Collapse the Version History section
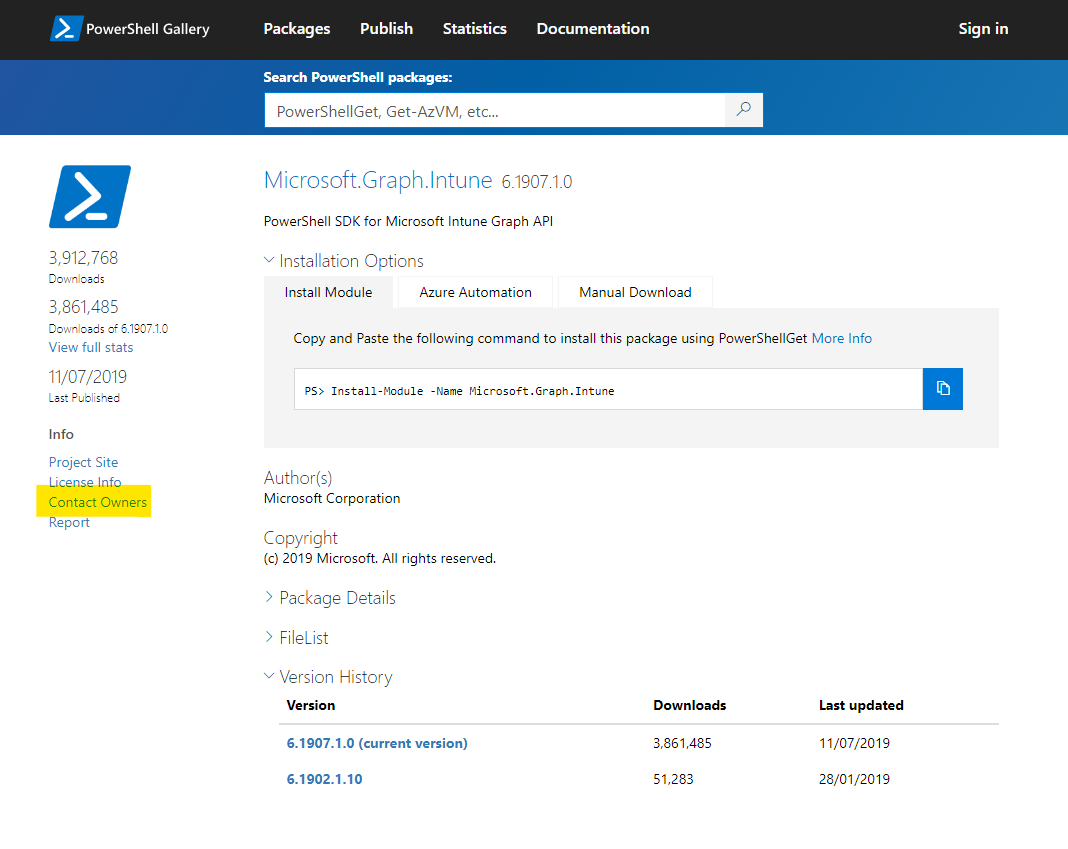Screen dimensions: 1068x849 (x=328, y=677)
